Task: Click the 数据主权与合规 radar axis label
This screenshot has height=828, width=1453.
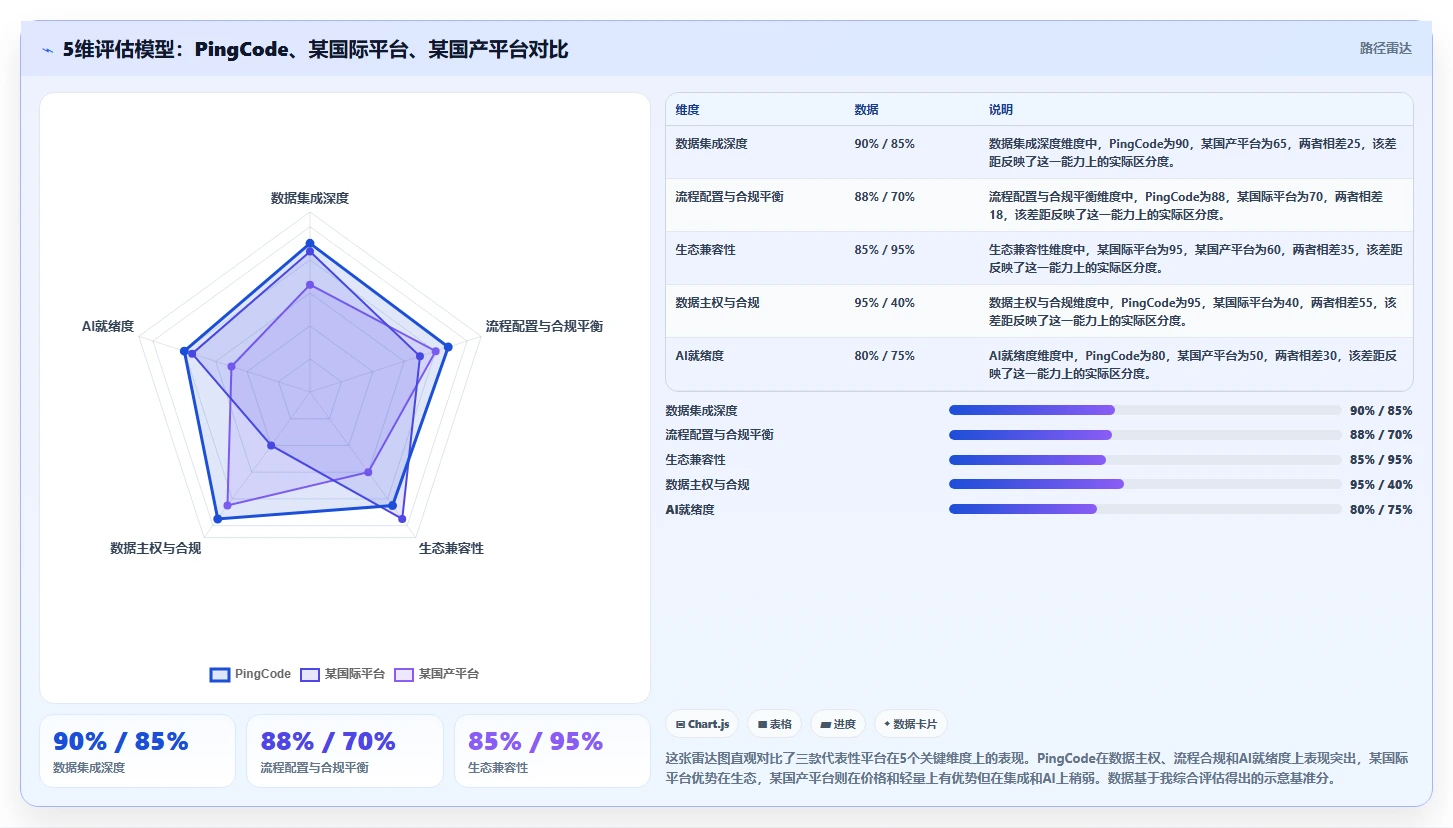Action: (155, 549)
